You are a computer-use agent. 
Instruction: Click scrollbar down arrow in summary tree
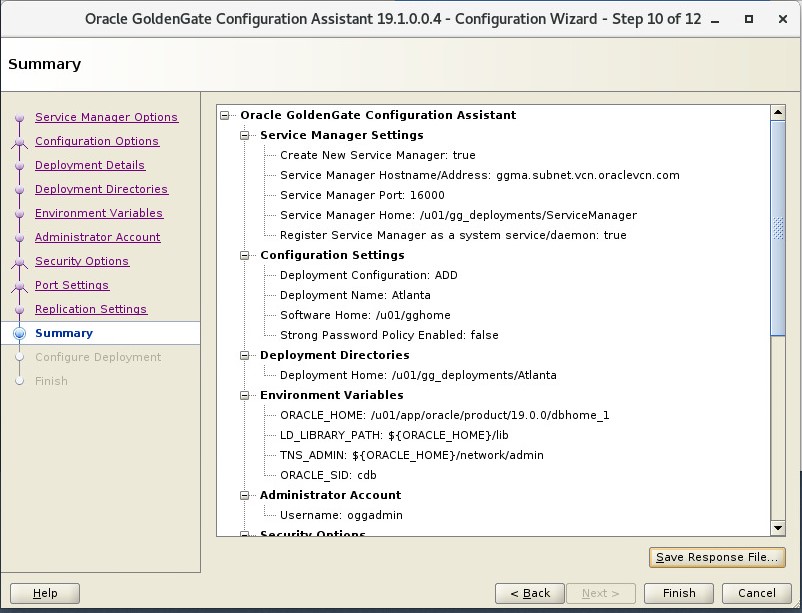[778, 528]
